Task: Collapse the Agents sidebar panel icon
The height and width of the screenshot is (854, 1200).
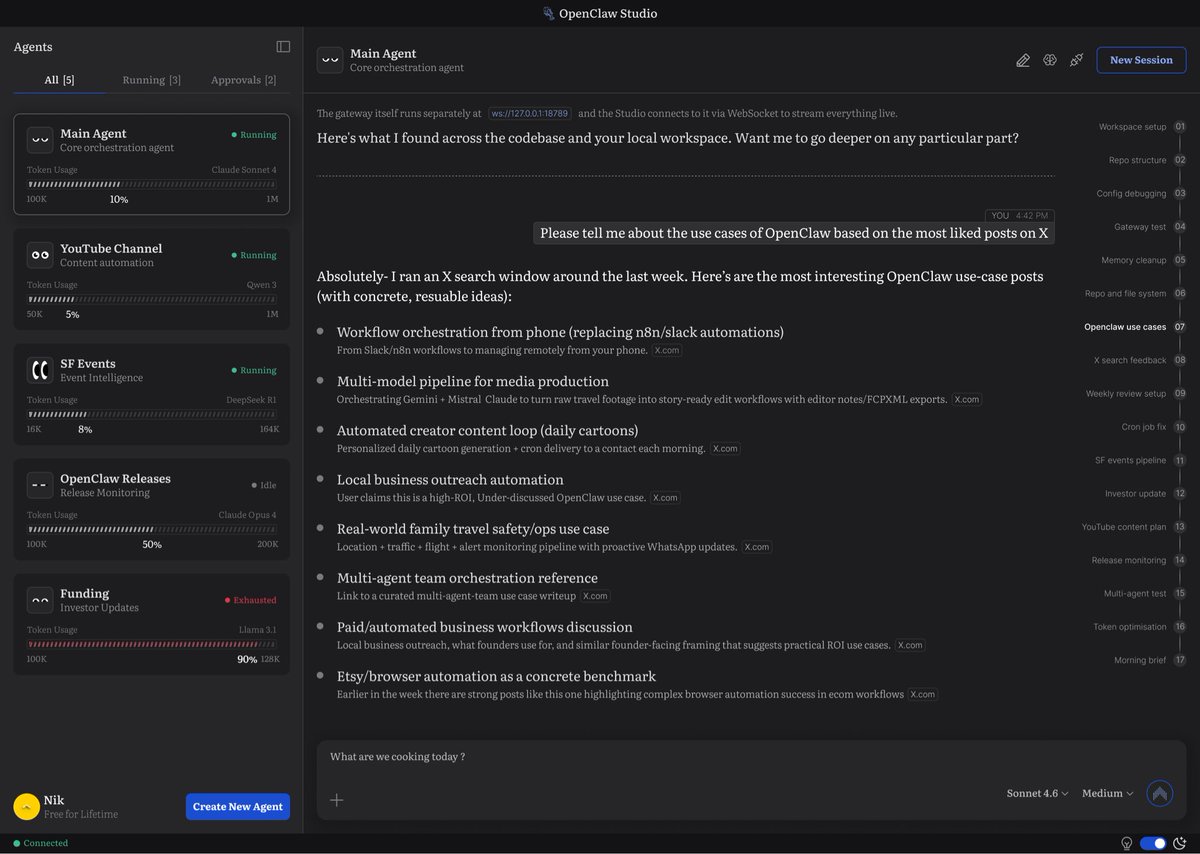Action: click(x=283, y=47)
